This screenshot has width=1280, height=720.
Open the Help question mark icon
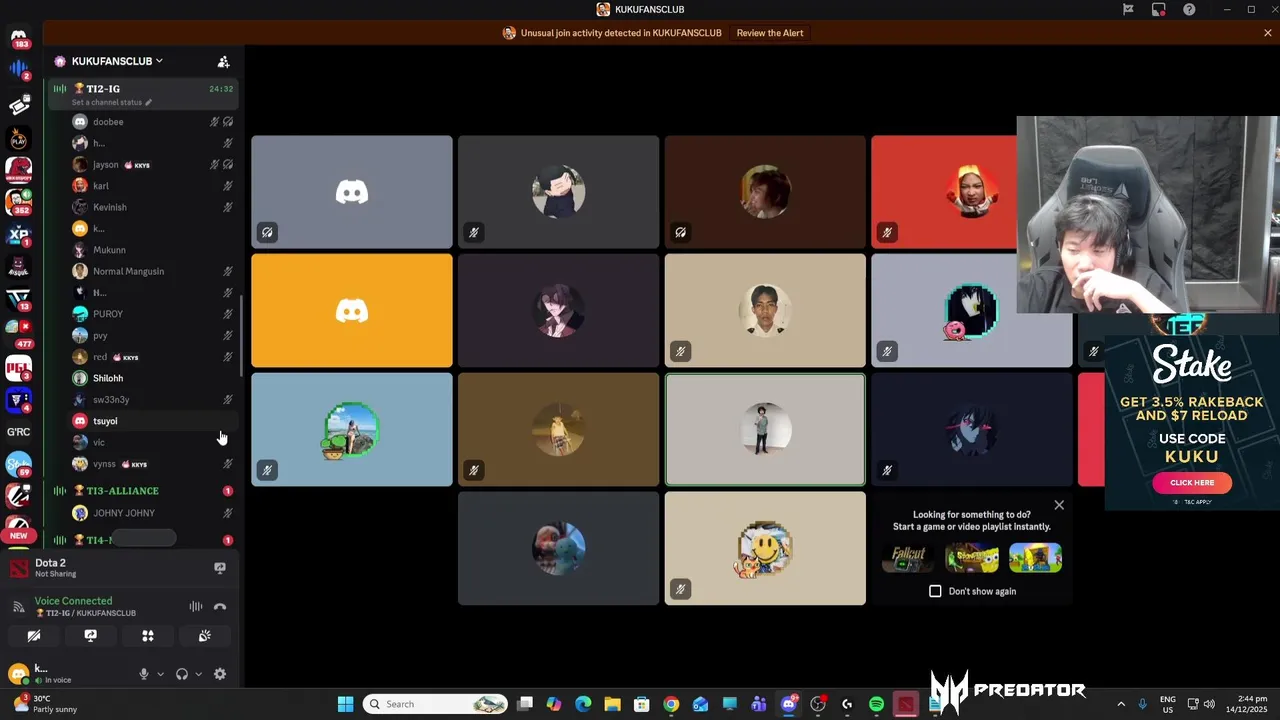click(1189, 10)
